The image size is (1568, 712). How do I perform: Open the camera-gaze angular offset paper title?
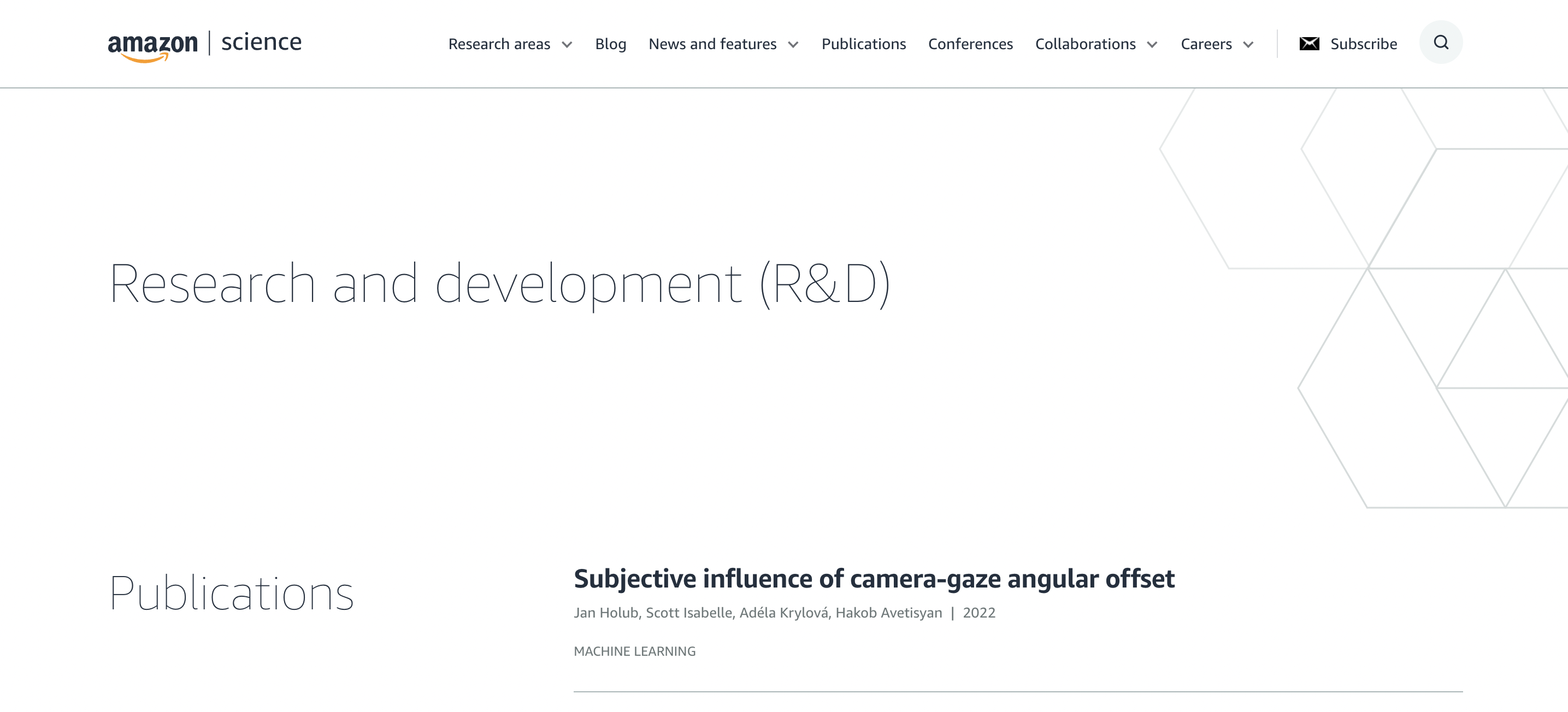click(874, 578)
